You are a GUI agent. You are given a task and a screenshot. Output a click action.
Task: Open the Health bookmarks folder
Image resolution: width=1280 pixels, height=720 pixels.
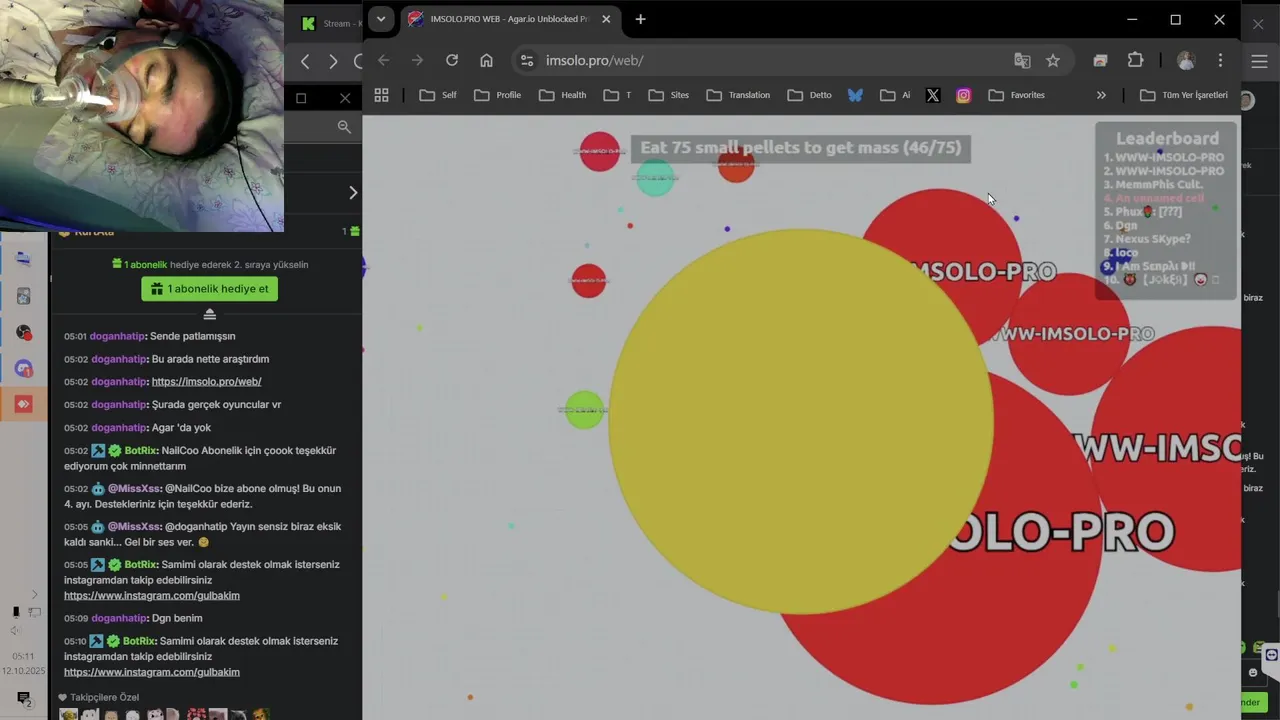(x=562, y=95)
